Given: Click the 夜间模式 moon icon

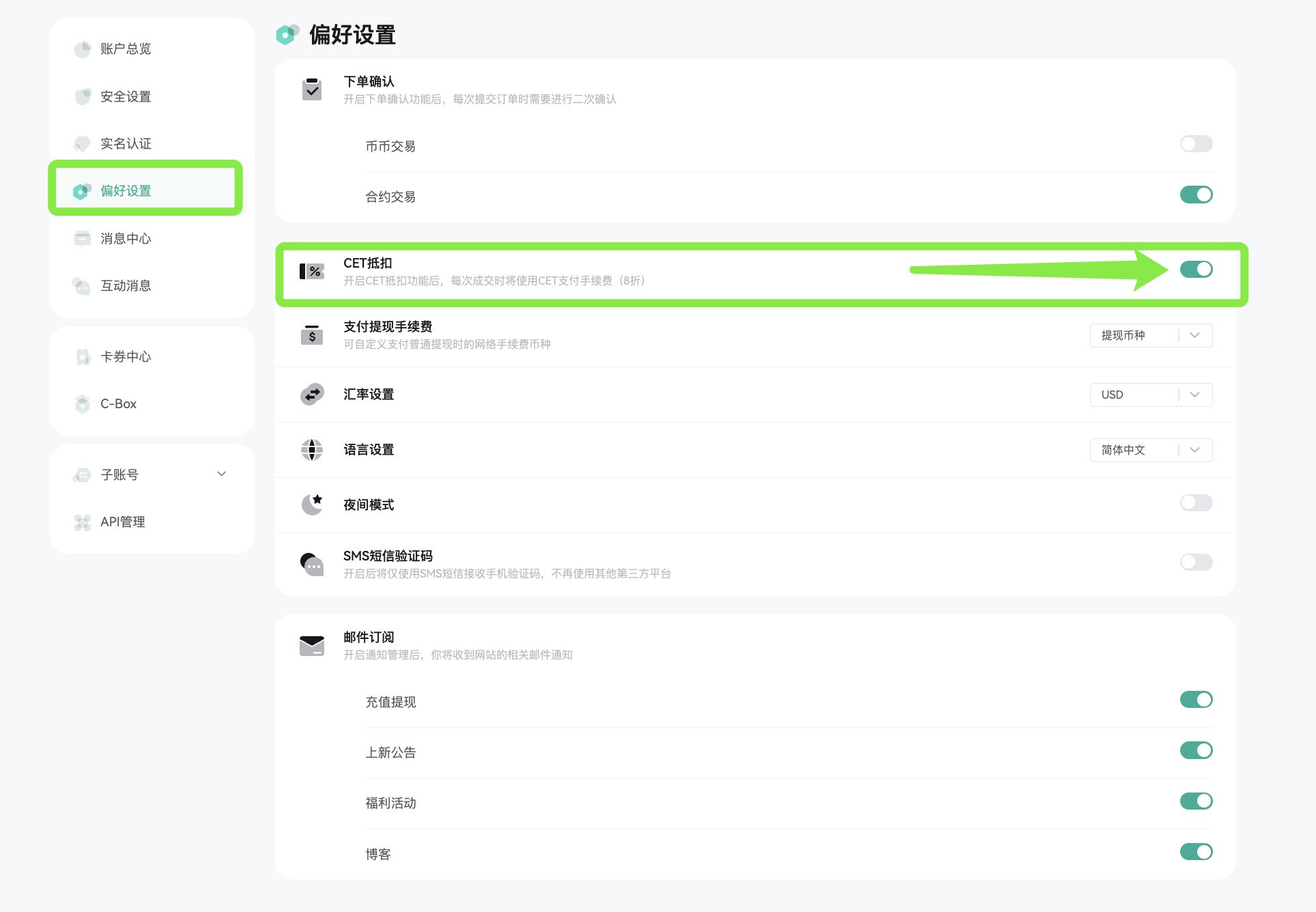Looking at the screenshot, I should tap(312, 504).
